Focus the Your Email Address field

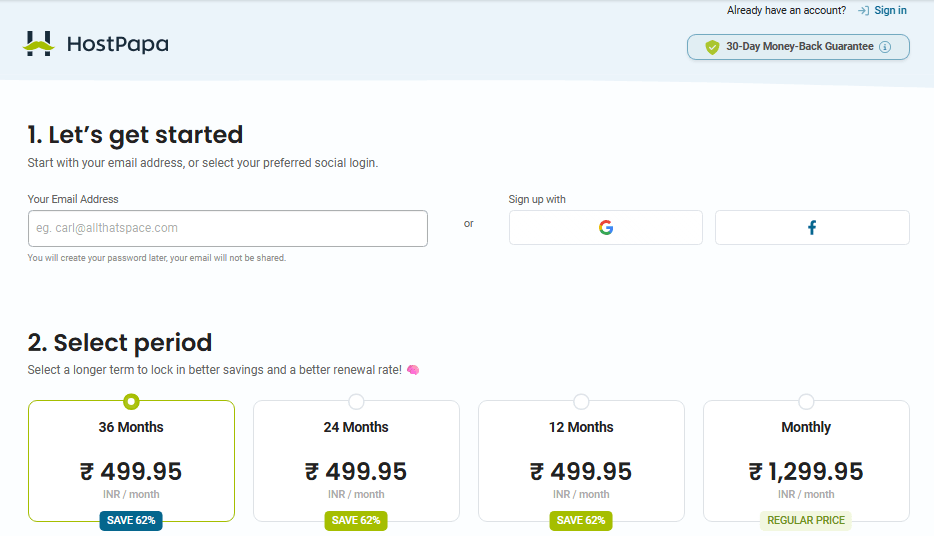(228, 228)
